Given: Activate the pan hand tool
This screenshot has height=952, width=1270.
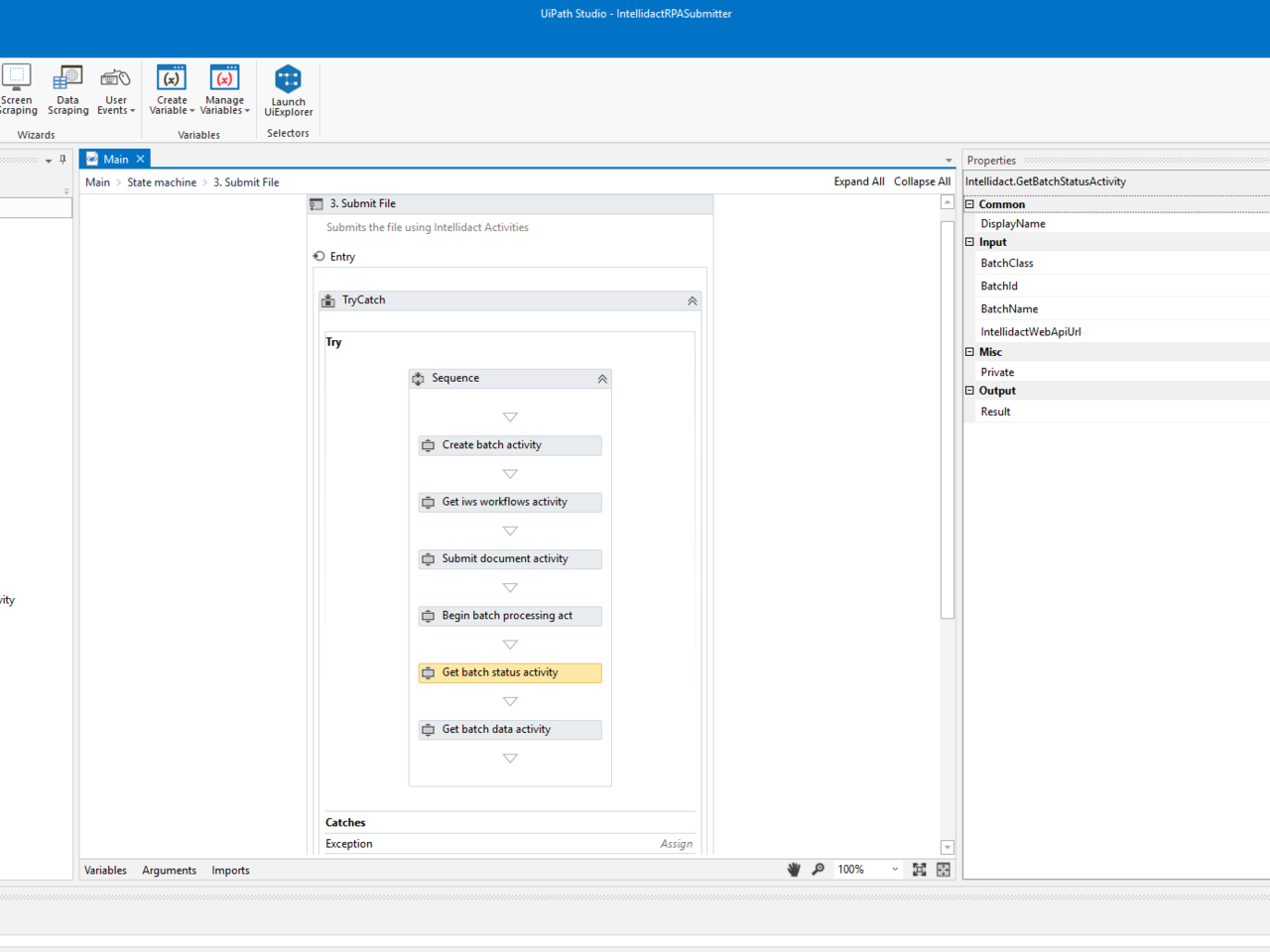Looking at the screenshot, I should point(794,870).
